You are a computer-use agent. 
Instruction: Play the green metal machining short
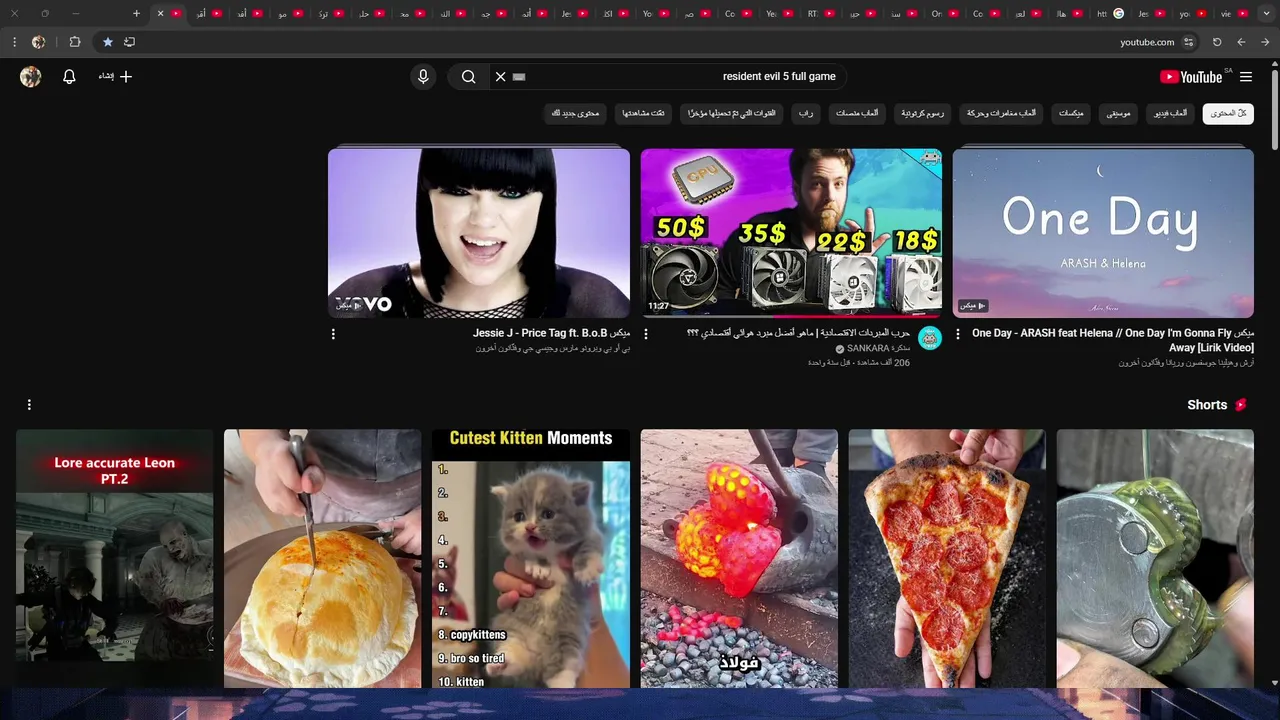[1155, 559]
